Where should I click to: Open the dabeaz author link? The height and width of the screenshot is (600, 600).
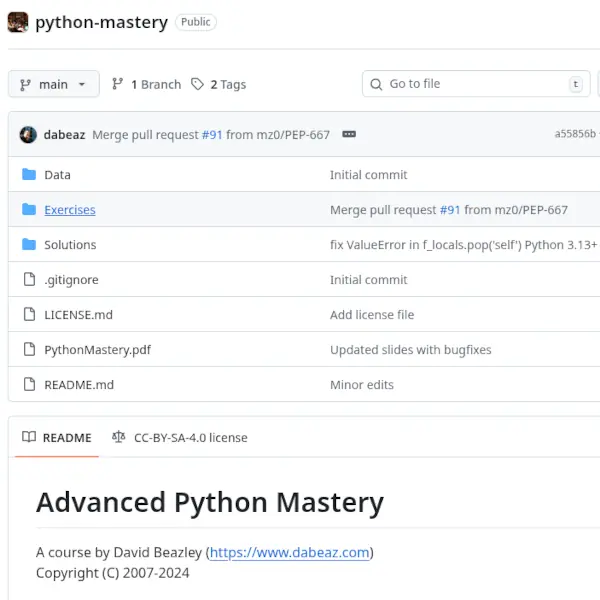tap(64, 135)
